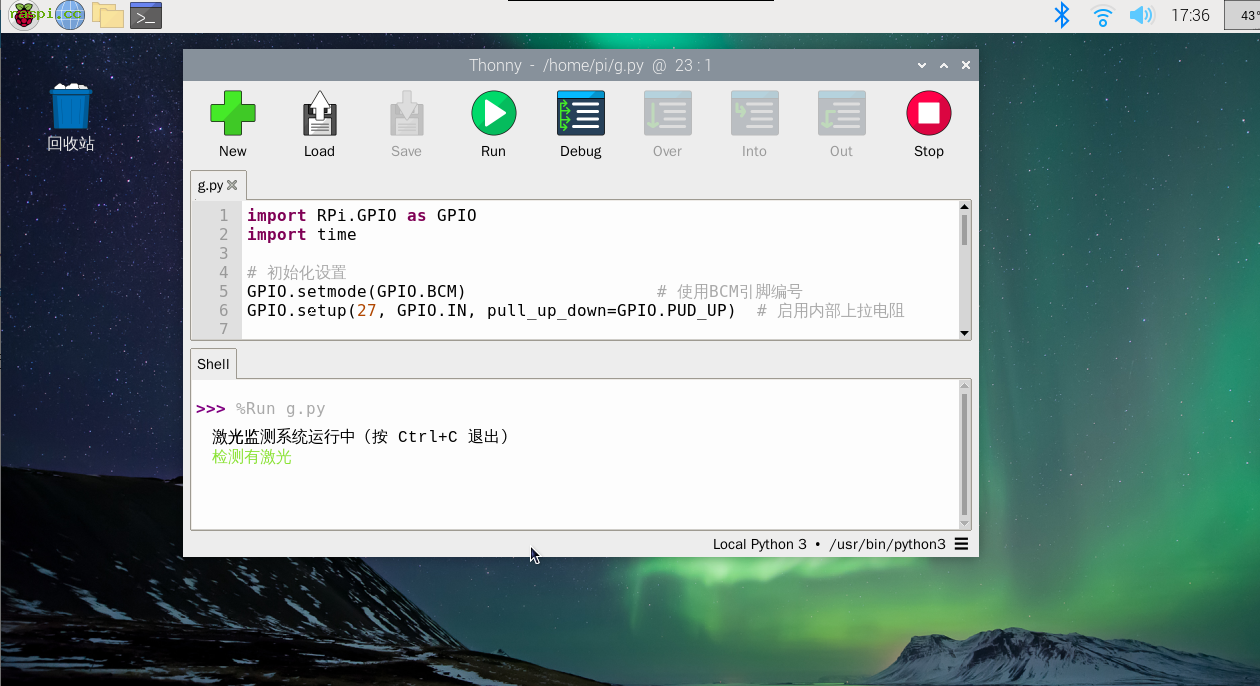The width and height of the screenshot is (1260, 686).
Task: Click the volume speaker icon
Action: click(x=1141, y=15)
